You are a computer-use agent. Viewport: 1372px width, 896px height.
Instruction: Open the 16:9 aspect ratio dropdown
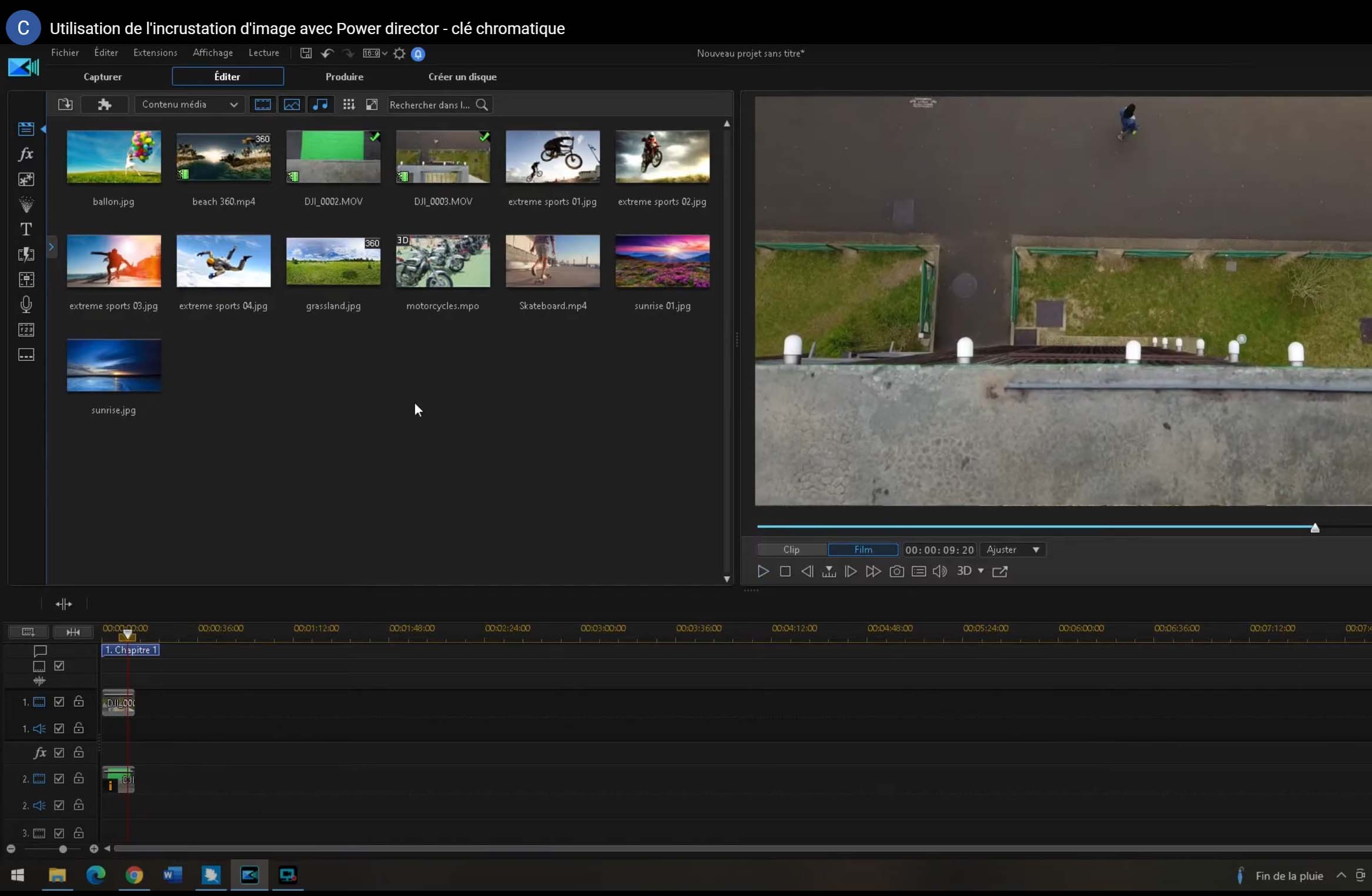(375, 54)
